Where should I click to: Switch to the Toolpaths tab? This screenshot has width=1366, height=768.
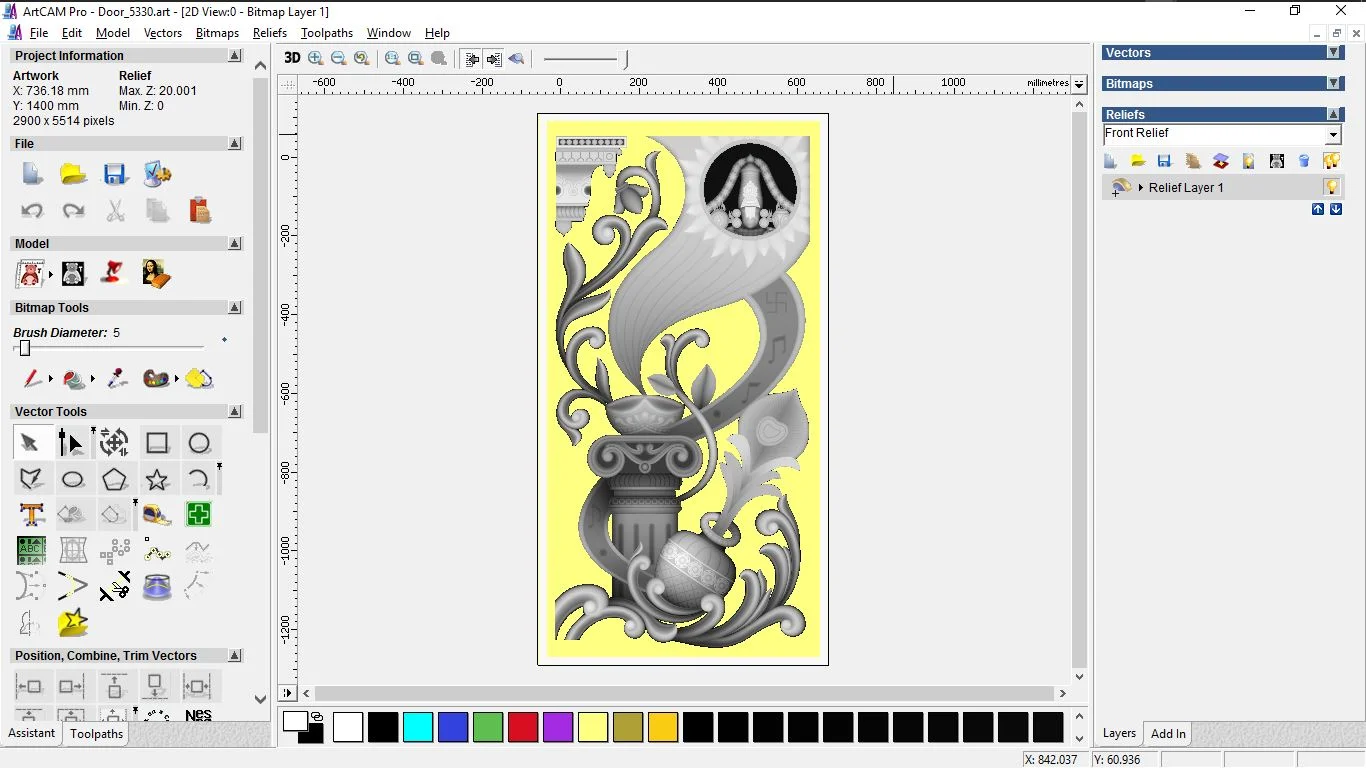(x=96, y=734)
